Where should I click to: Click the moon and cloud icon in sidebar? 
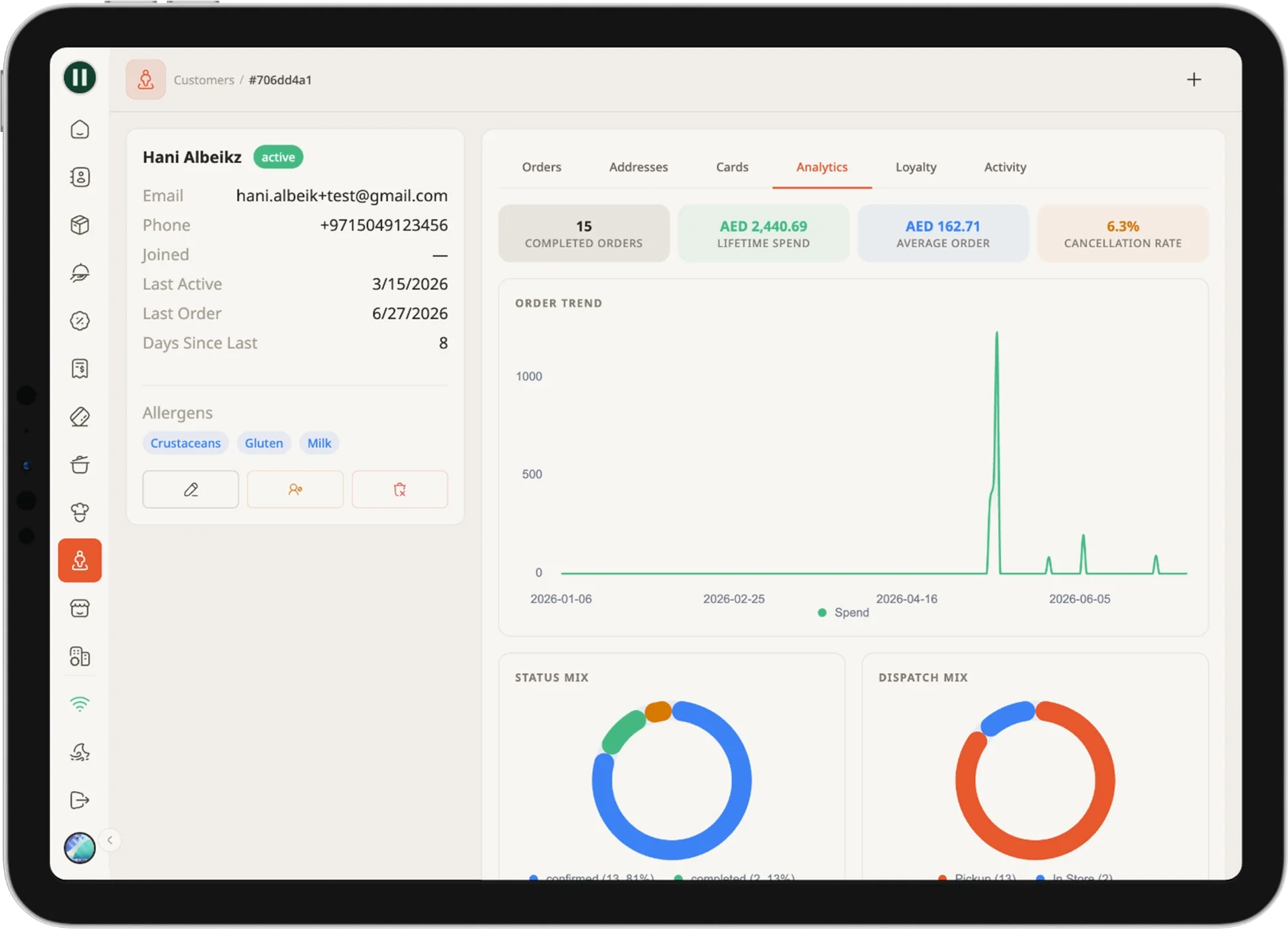point(80,752)
